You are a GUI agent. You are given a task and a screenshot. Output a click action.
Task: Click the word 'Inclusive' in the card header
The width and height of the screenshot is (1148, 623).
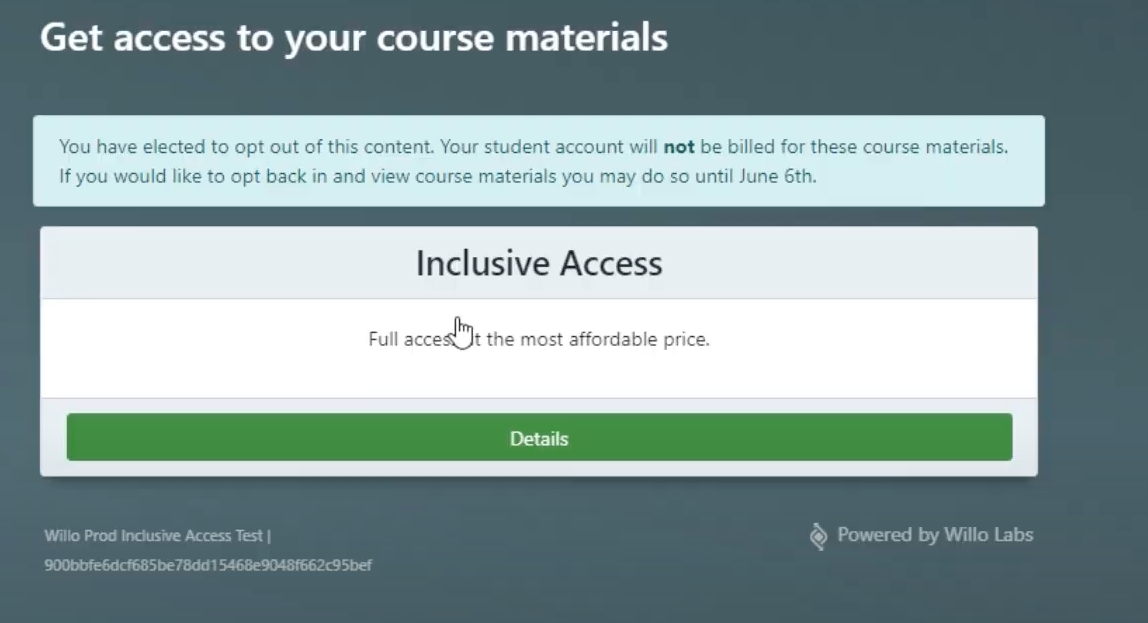tap(483, 263)
